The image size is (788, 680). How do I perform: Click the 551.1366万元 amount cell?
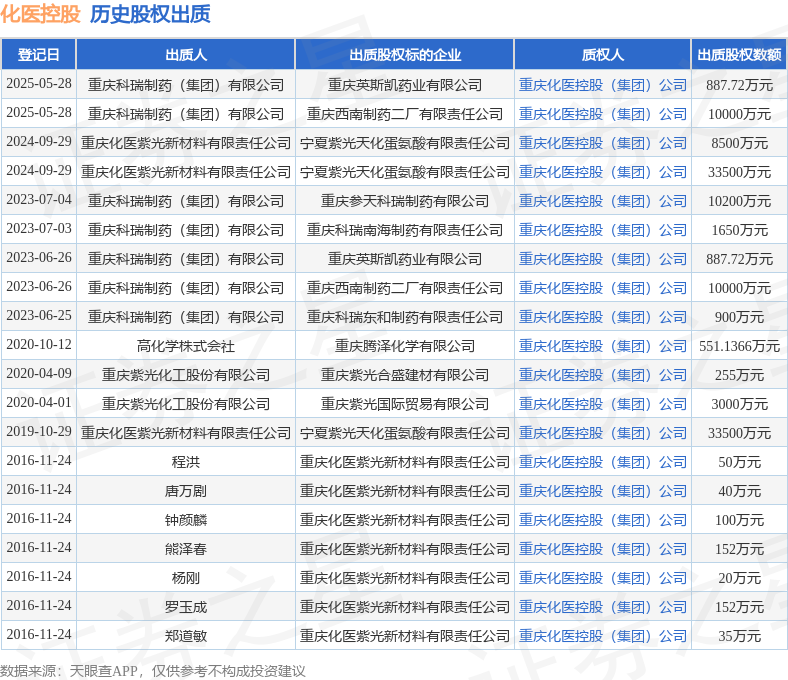coord(739,346)
